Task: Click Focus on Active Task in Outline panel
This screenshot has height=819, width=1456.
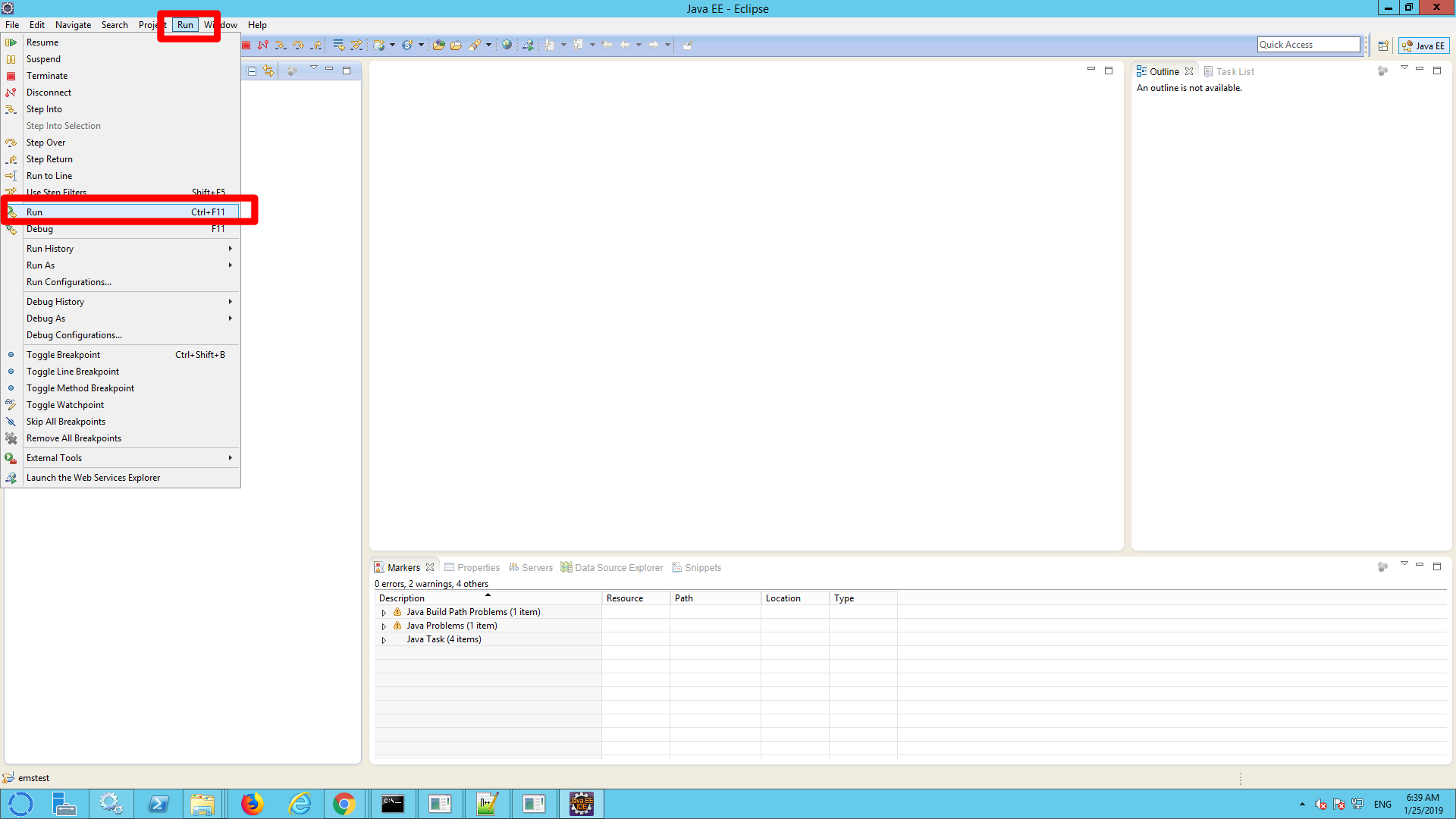Action: point(1382,71)
